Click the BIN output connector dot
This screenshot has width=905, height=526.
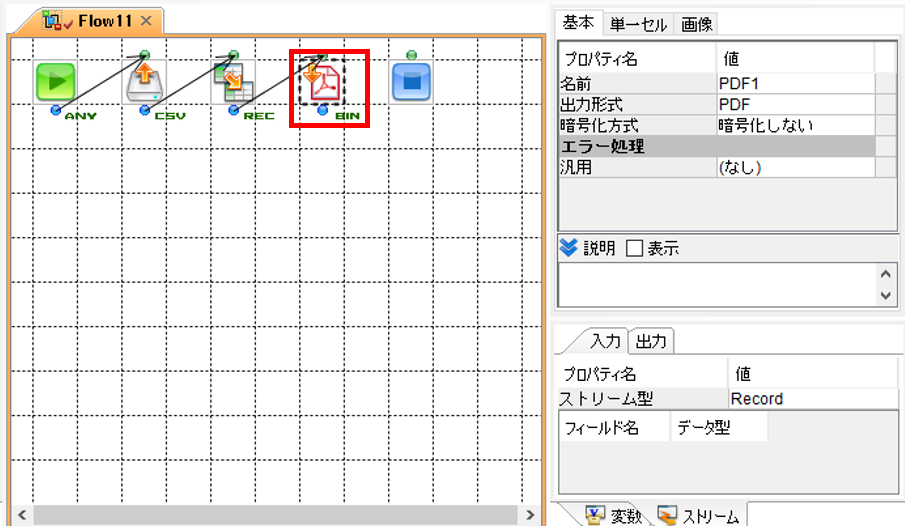point(322,110)
